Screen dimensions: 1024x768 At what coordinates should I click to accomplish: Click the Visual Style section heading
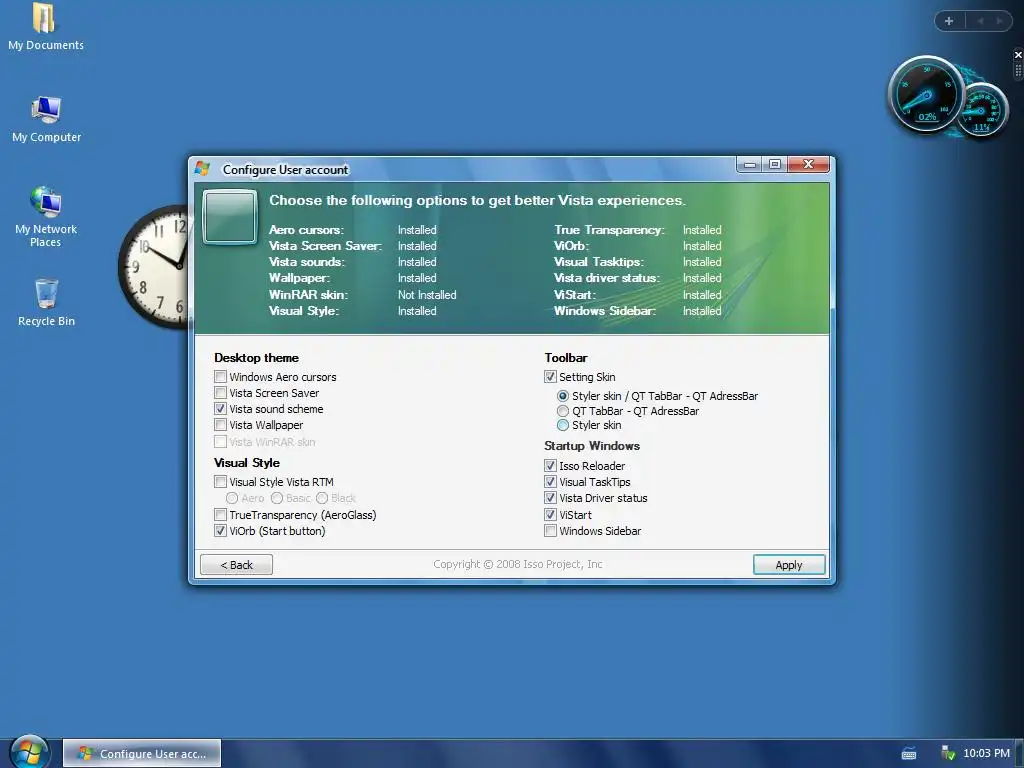[247, 463]
